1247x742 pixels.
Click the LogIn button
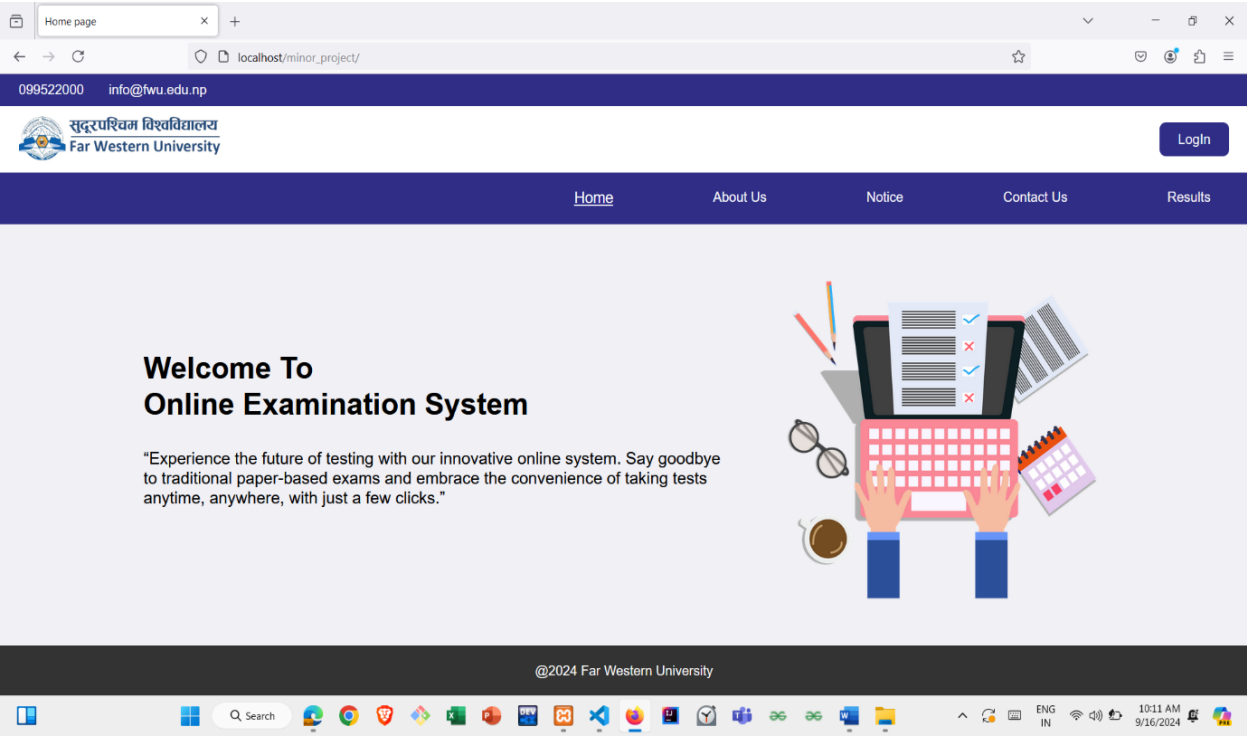point(1194,139)
